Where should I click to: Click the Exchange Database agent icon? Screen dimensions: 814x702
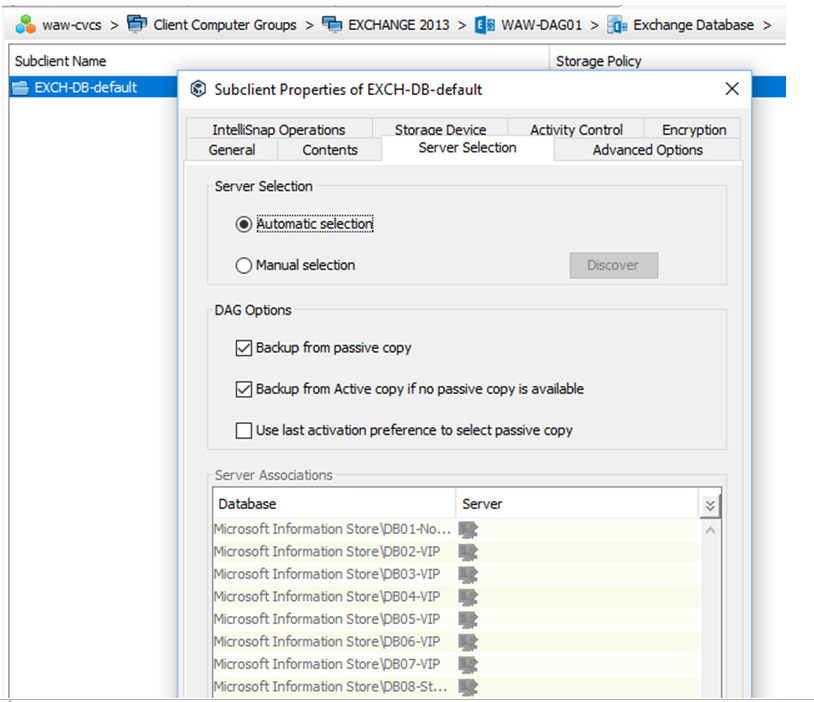(617, 25)
